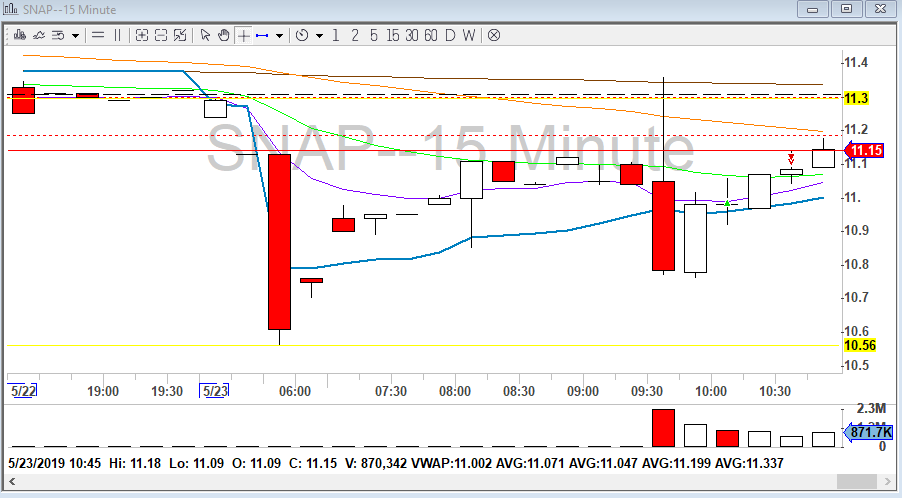
Task: Click the 'Lo: 11.09' value
Action: pos(196,463)
